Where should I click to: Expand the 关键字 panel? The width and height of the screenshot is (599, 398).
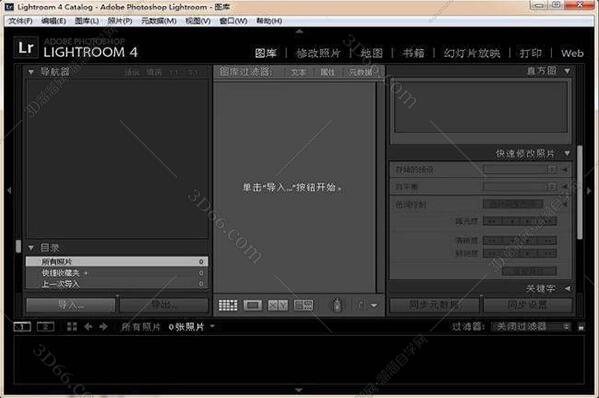(567, 289)
